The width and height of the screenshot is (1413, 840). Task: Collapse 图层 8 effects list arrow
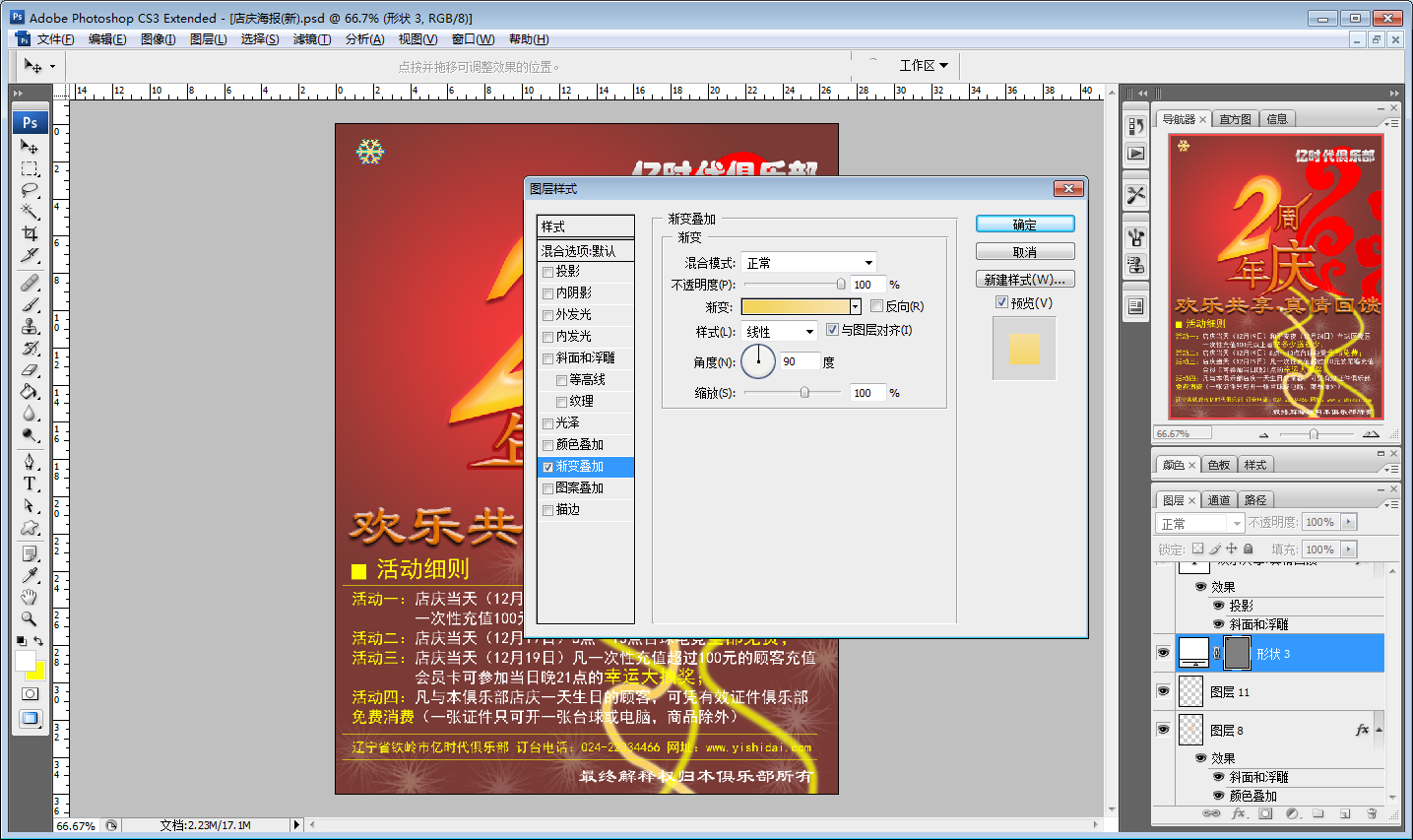click(x=1379, y=730)
